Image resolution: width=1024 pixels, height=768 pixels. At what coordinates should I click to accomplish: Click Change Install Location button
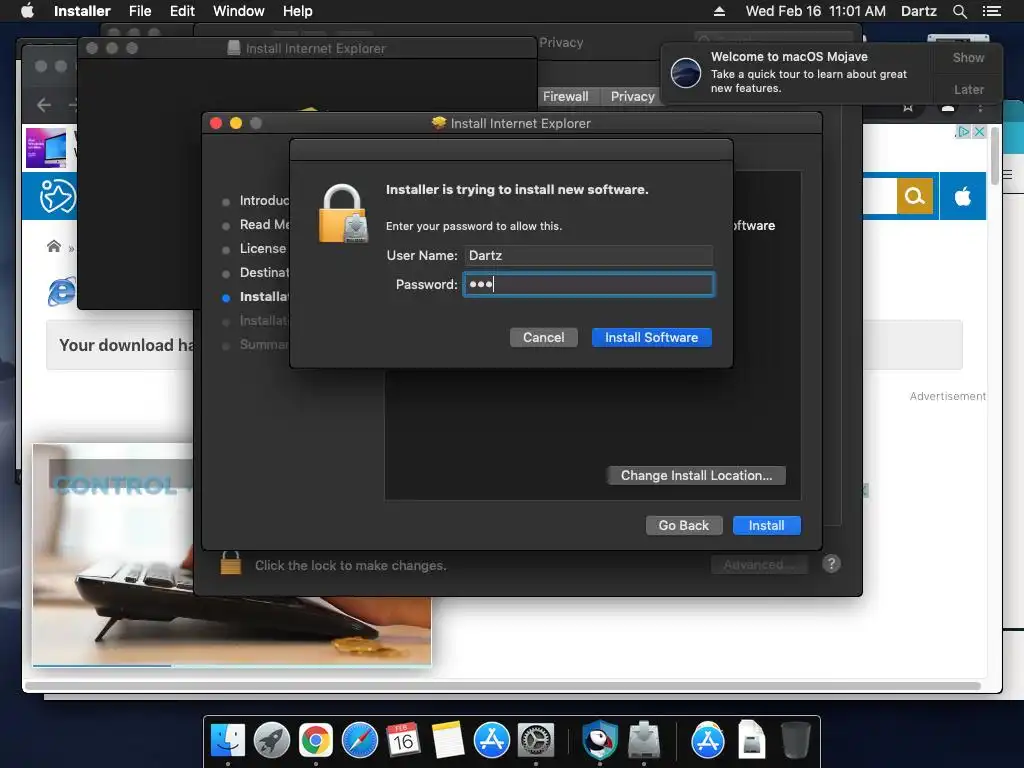696,475
